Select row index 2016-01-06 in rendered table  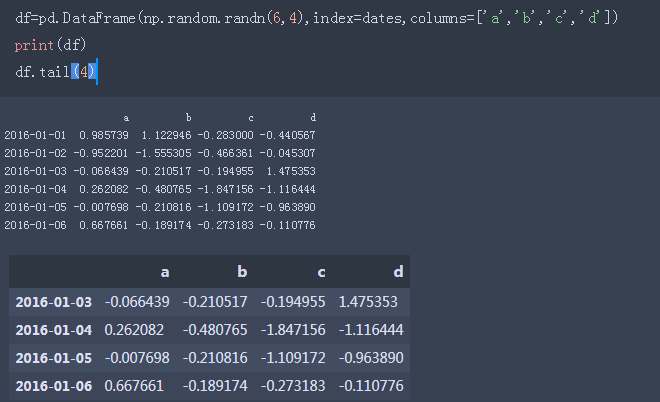tap(53, 386)
